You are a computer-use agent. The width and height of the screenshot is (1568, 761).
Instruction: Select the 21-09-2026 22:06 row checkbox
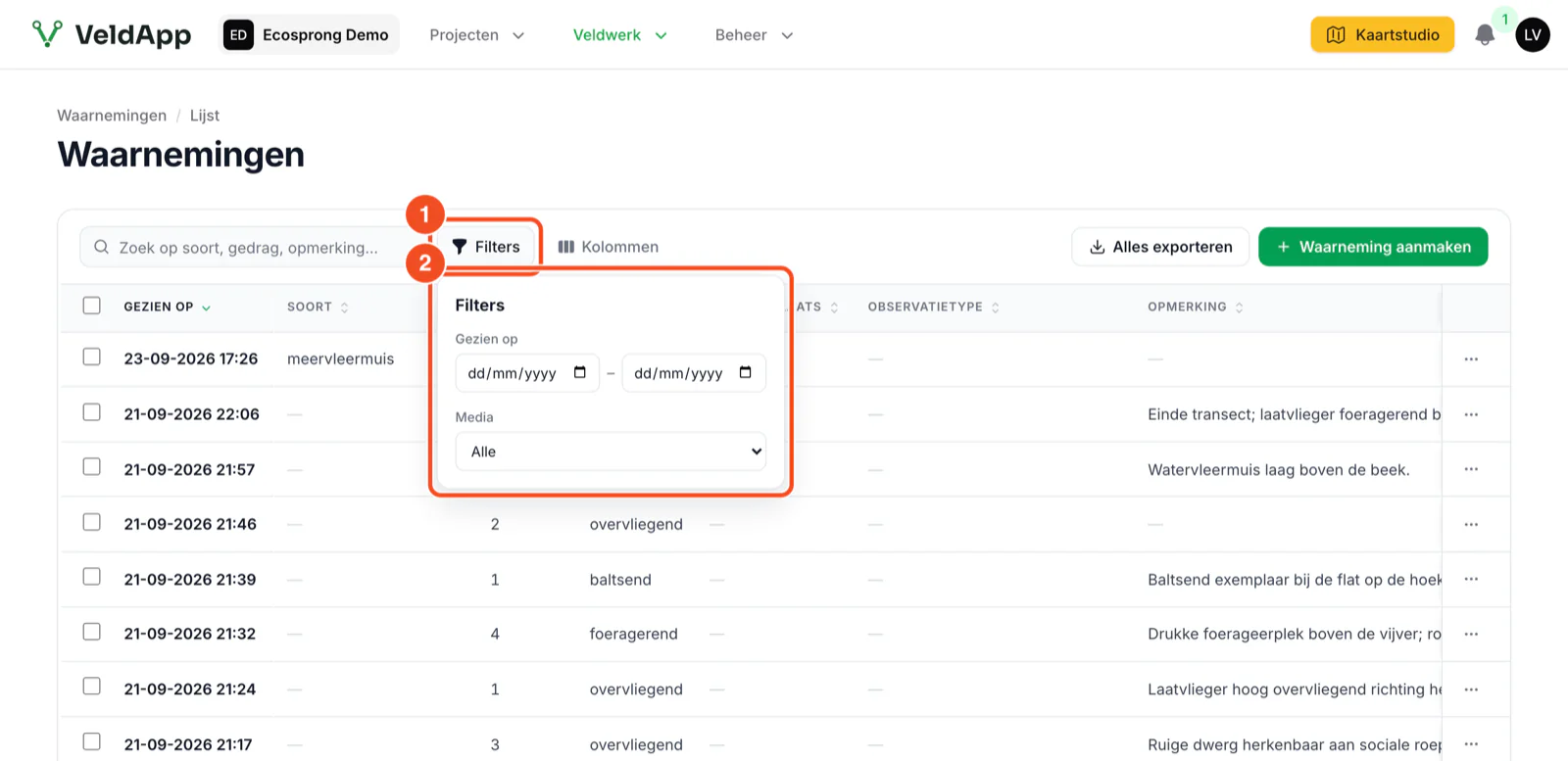tap(92, 412)
